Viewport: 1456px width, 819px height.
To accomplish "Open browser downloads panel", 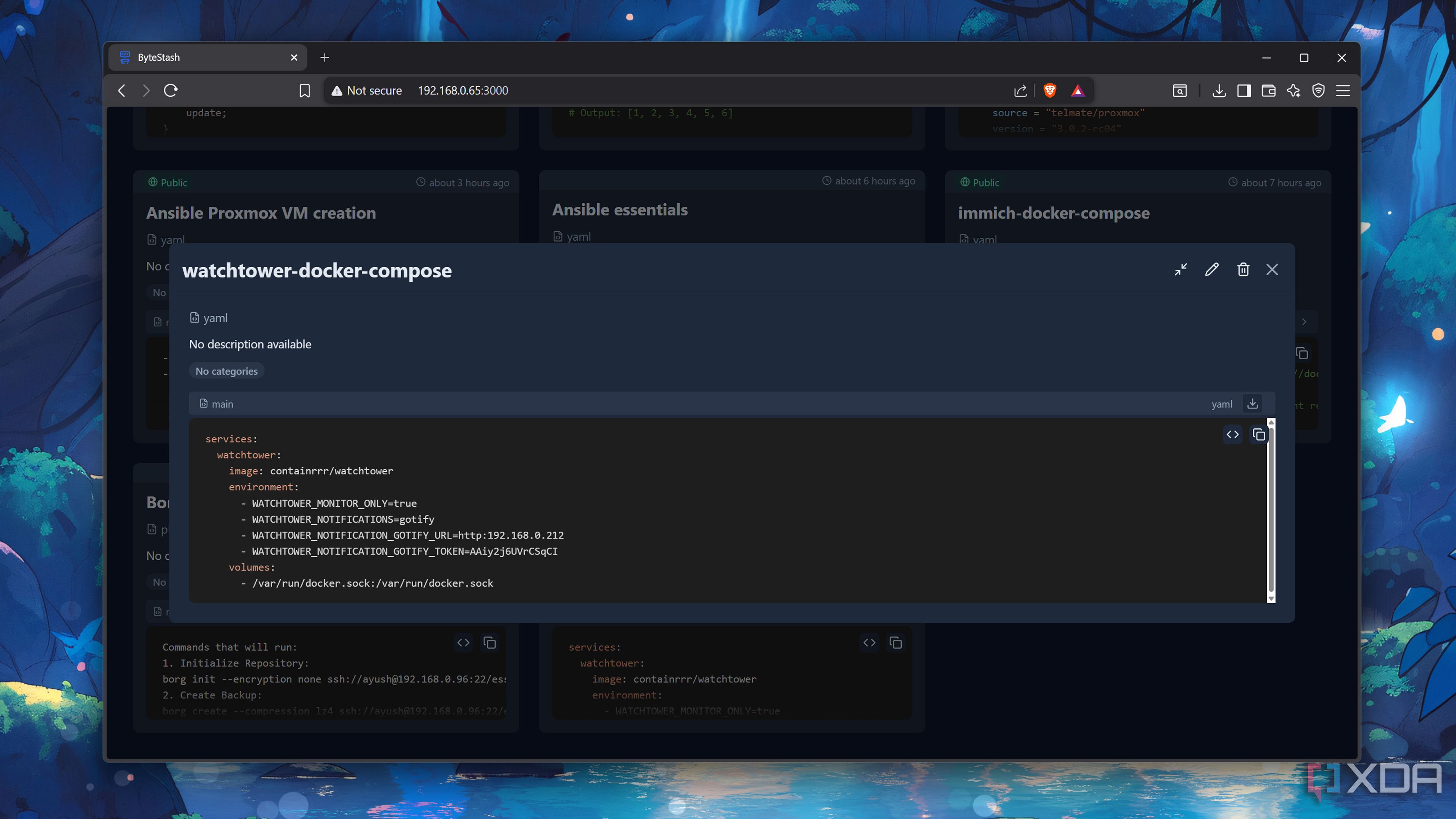I will pos(1219,91).
